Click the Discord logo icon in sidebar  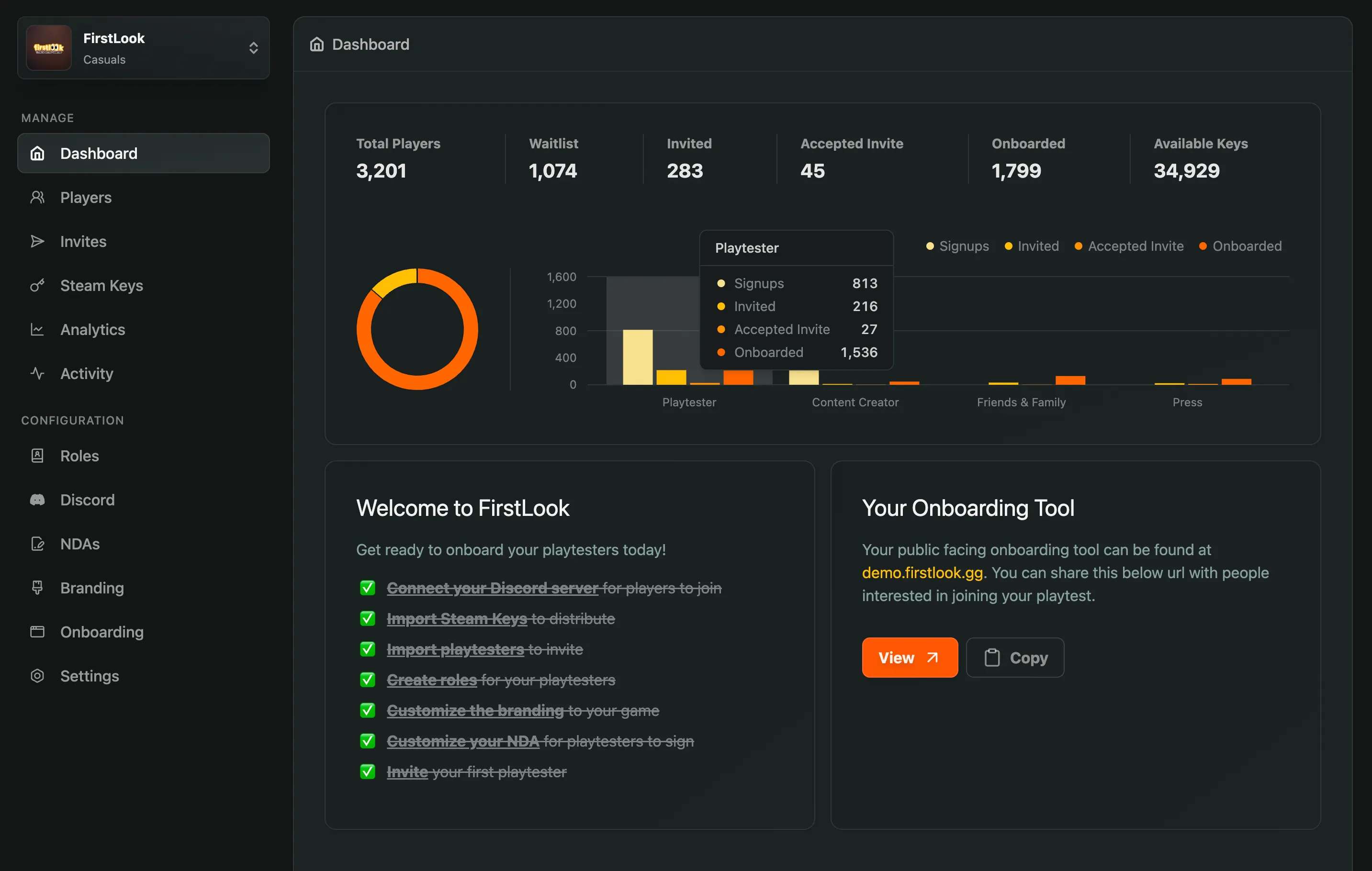point(37,500)
